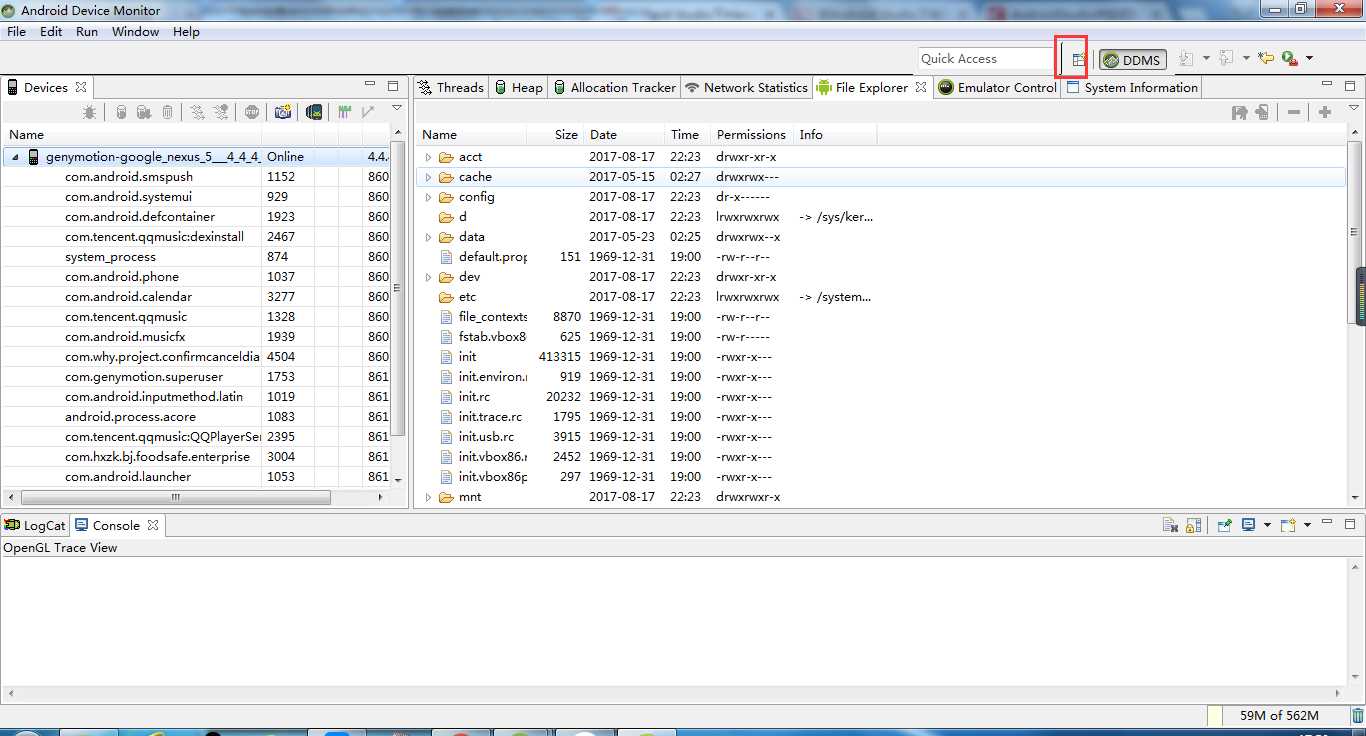Viewport: 1366px width, 736px height.
Task: Toggle the Pin Console icon
Action: [x=1225, y=525]
